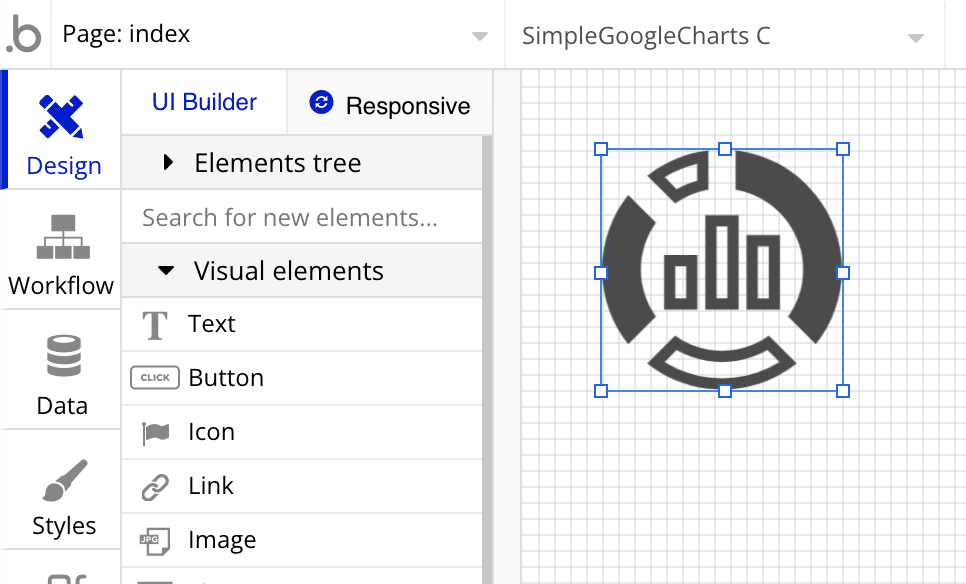Click the bottom-right resize handle of the chart

pos(843,390)
